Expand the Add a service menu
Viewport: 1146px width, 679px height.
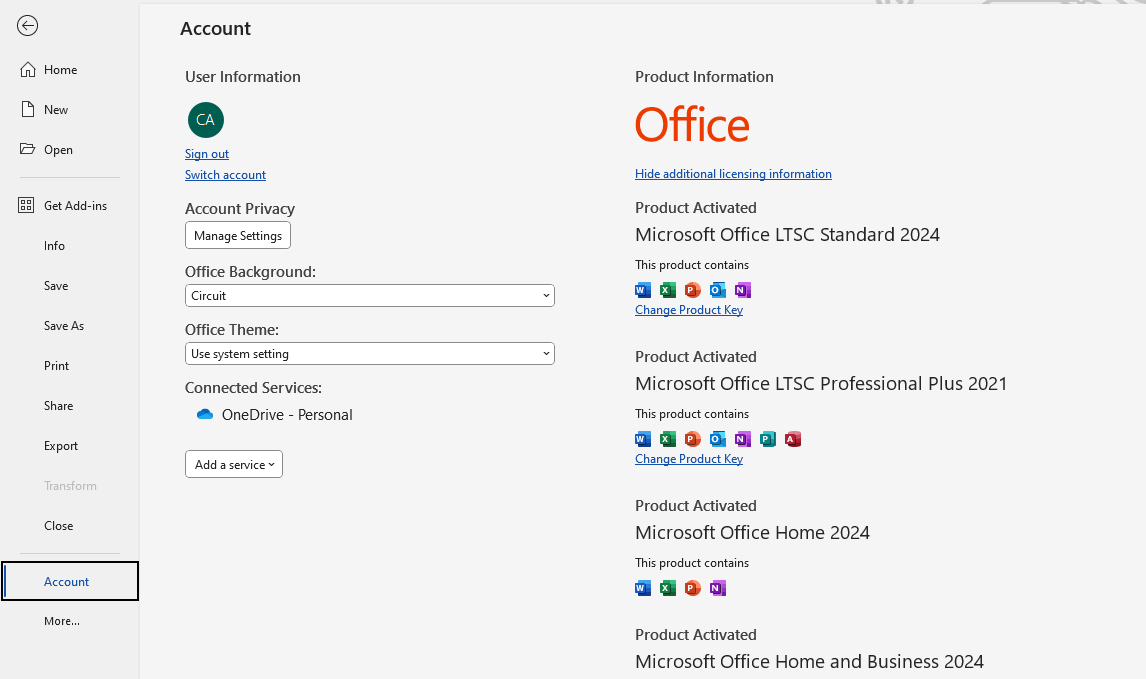(x=234, y=464)
